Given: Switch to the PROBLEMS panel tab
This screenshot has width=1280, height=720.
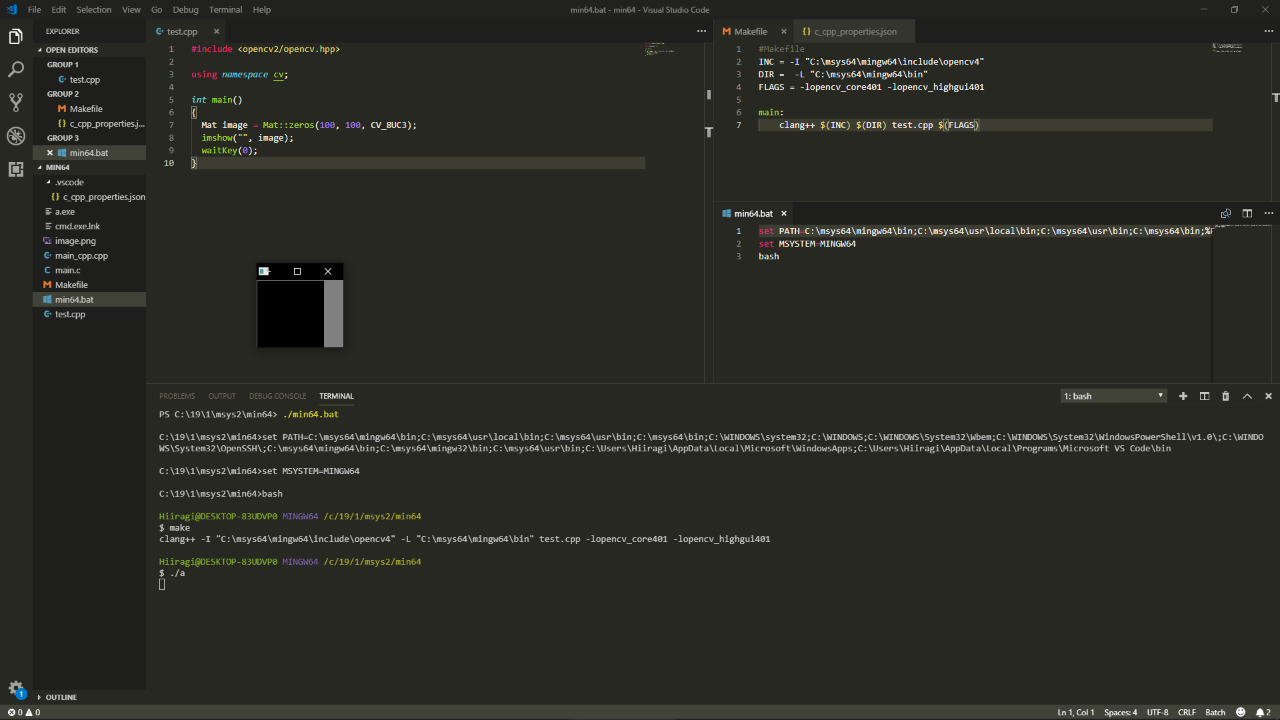Looking at the screenshot, I should point(177,396).
